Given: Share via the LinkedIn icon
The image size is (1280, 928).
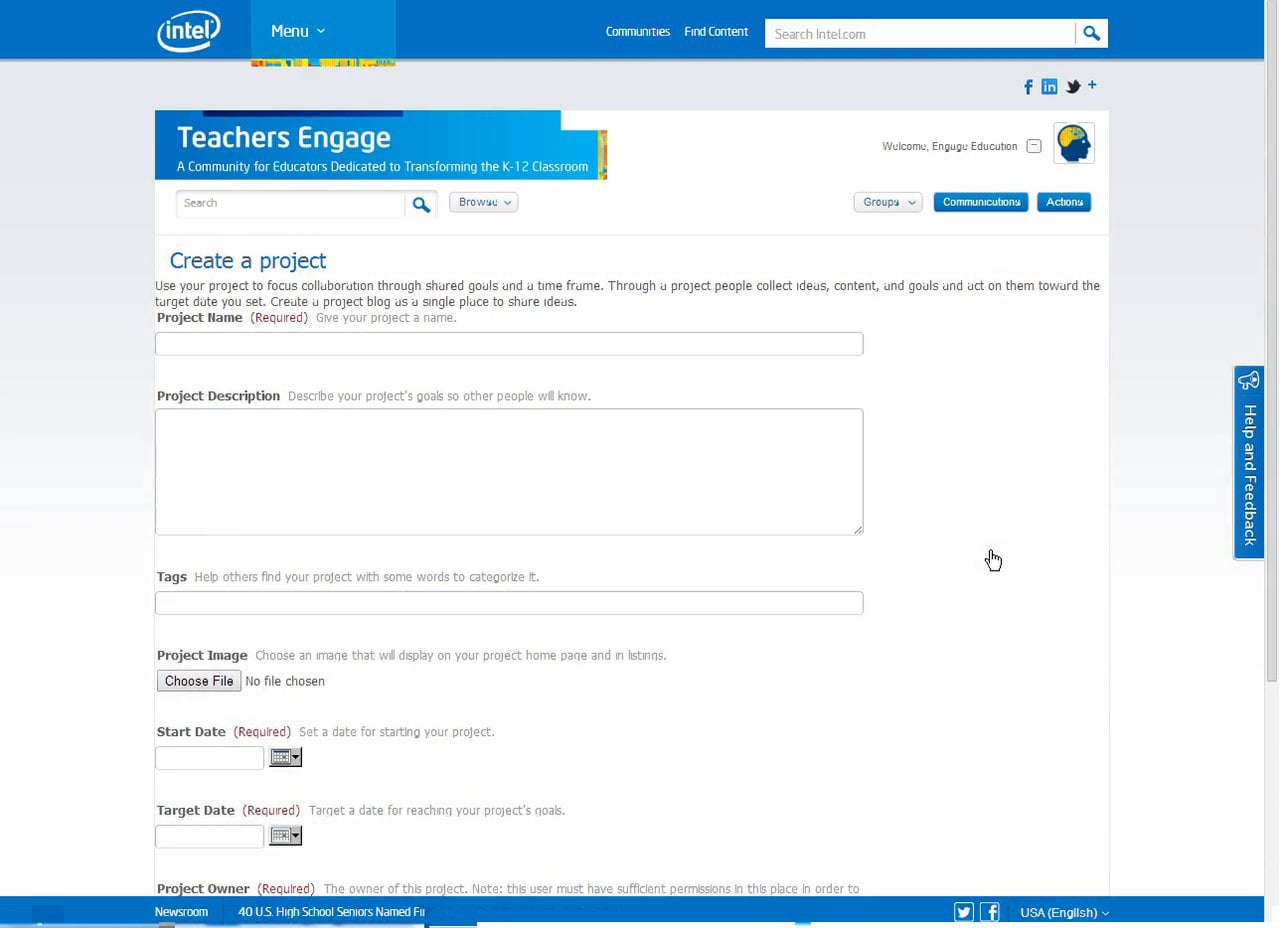Looking at the screenshot, I should (1049, 87).
